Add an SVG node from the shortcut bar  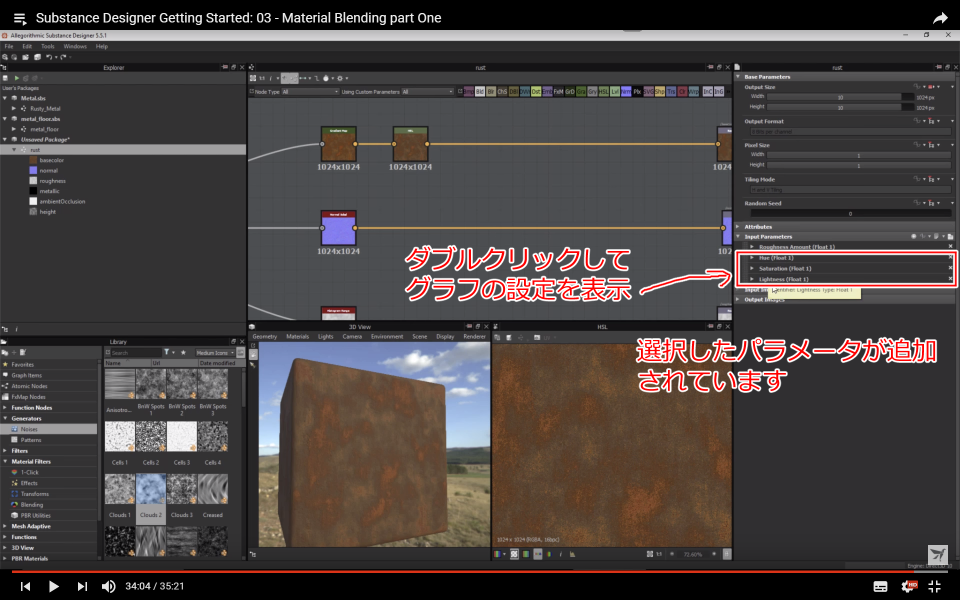[x=648, y=91]
